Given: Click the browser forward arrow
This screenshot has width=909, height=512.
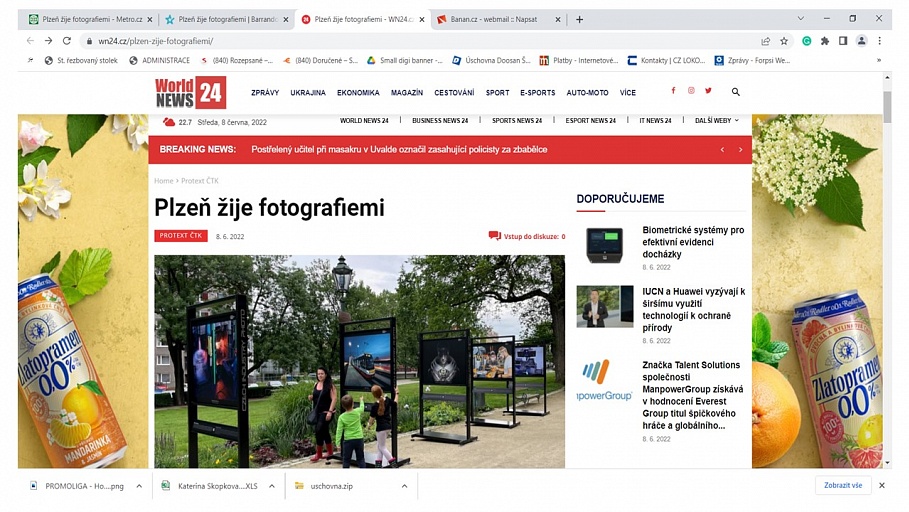Looking at the screenshot, I should [x=49, y=41].
